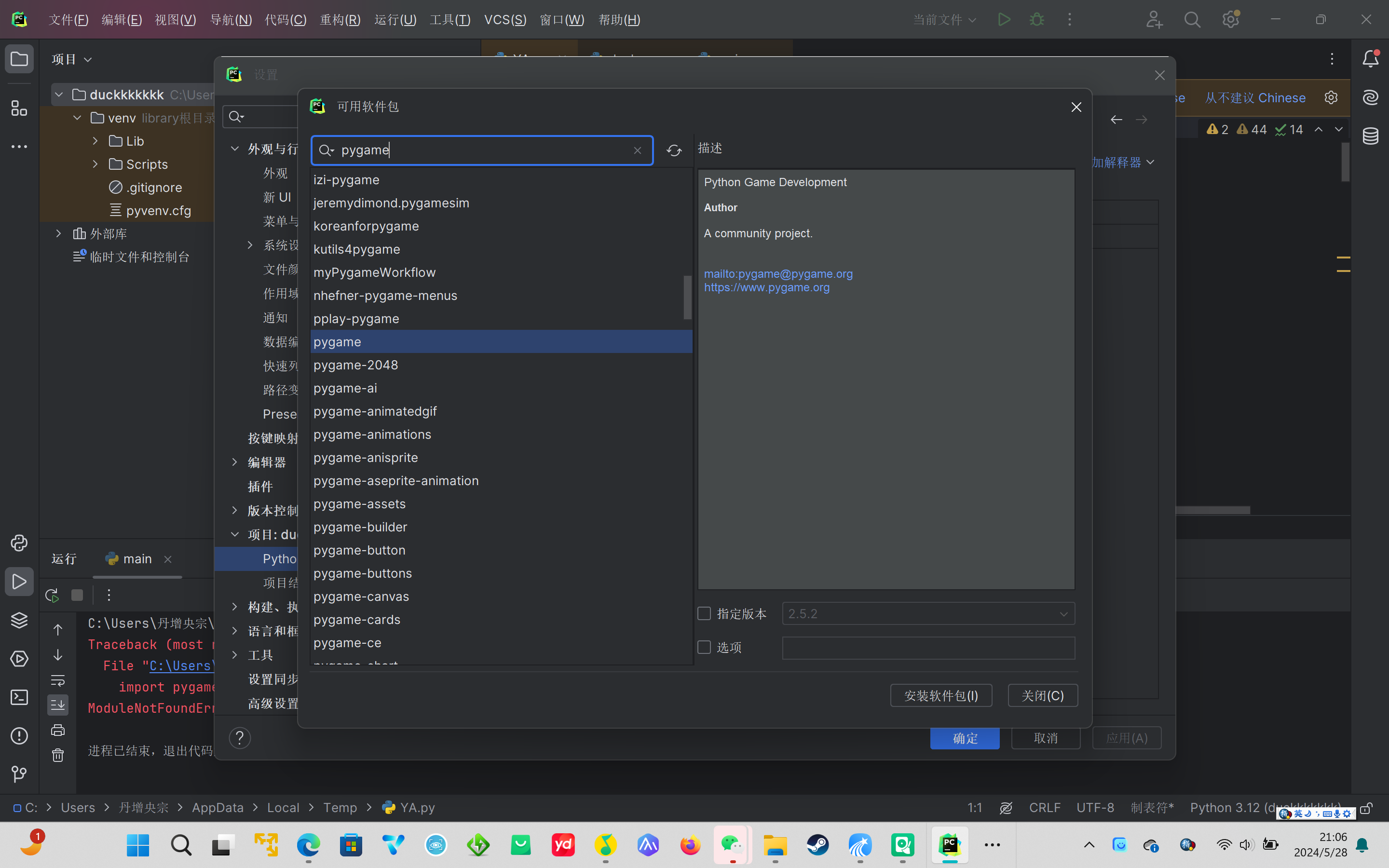Collapse the duckkkkkkk project folder
Screen dimensions: 1389x868
(x=59, y=95)
